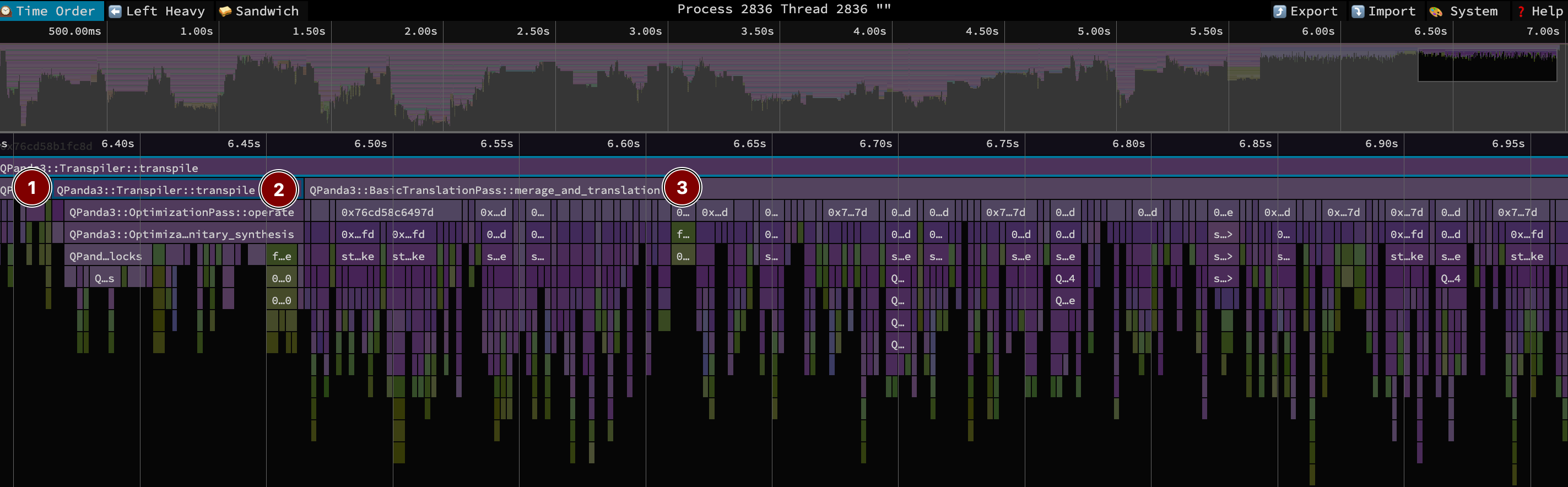Click the dark viewport window in the minimap

pyautogui.click(x=1487, y=66)
